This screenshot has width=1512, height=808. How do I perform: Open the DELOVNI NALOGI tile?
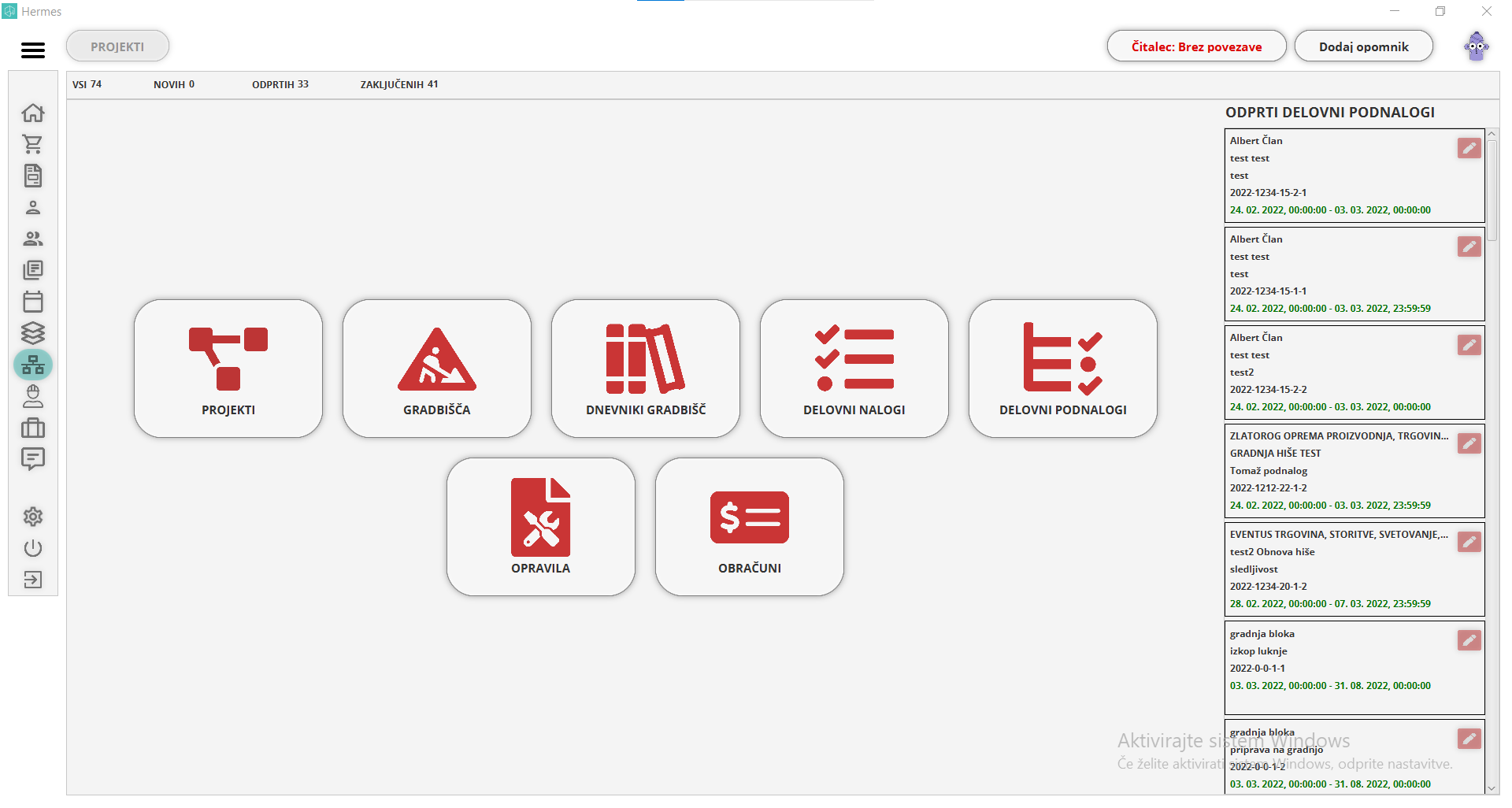point(854,369)
